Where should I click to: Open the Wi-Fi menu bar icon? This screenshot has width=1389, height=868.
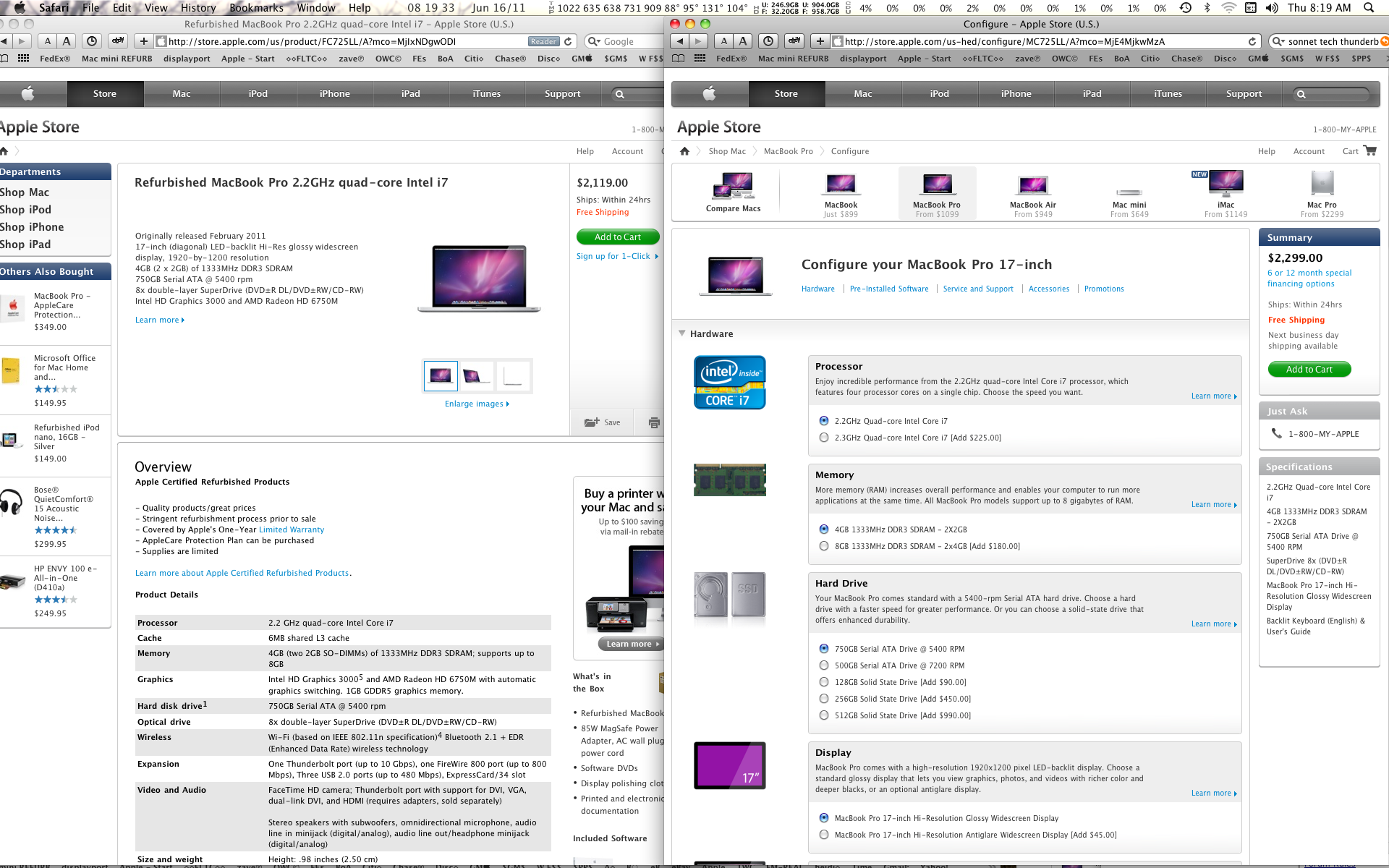(x=1228, y=8)
